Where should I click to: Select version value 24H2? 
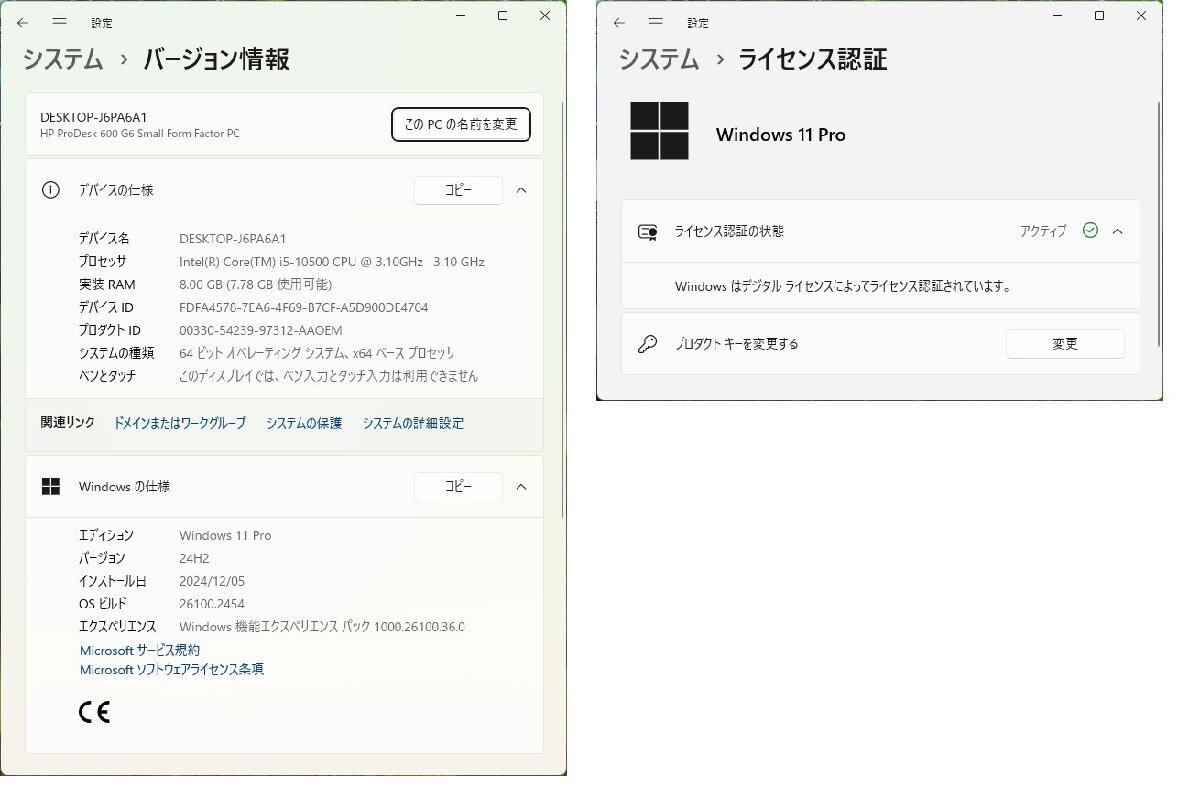[x=194, y=558]
